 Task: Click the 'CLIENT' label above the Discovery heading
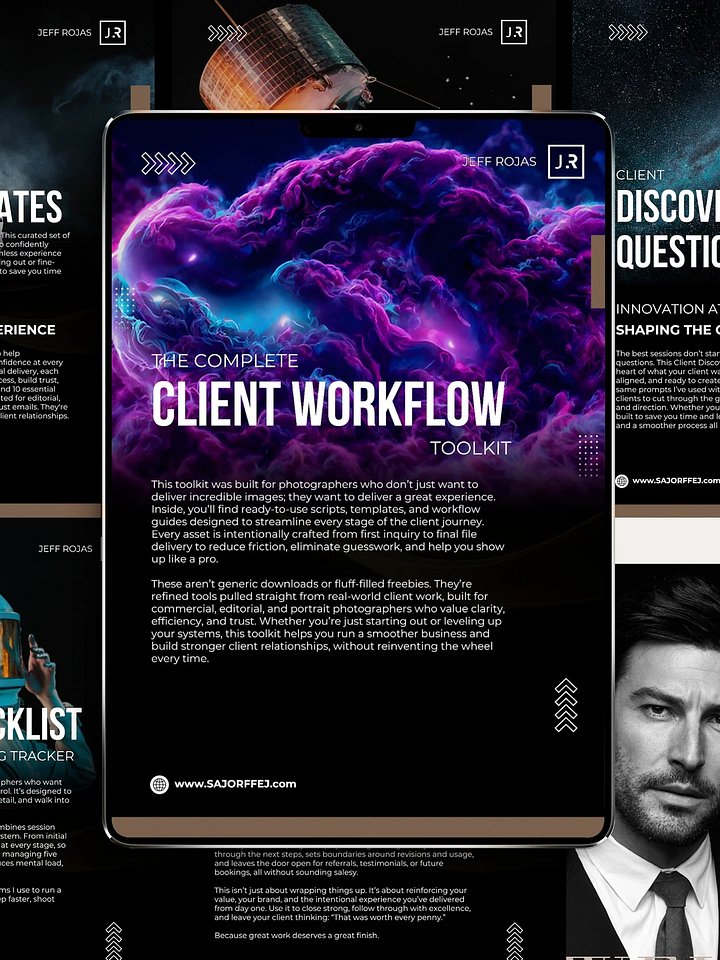(640, 175)
